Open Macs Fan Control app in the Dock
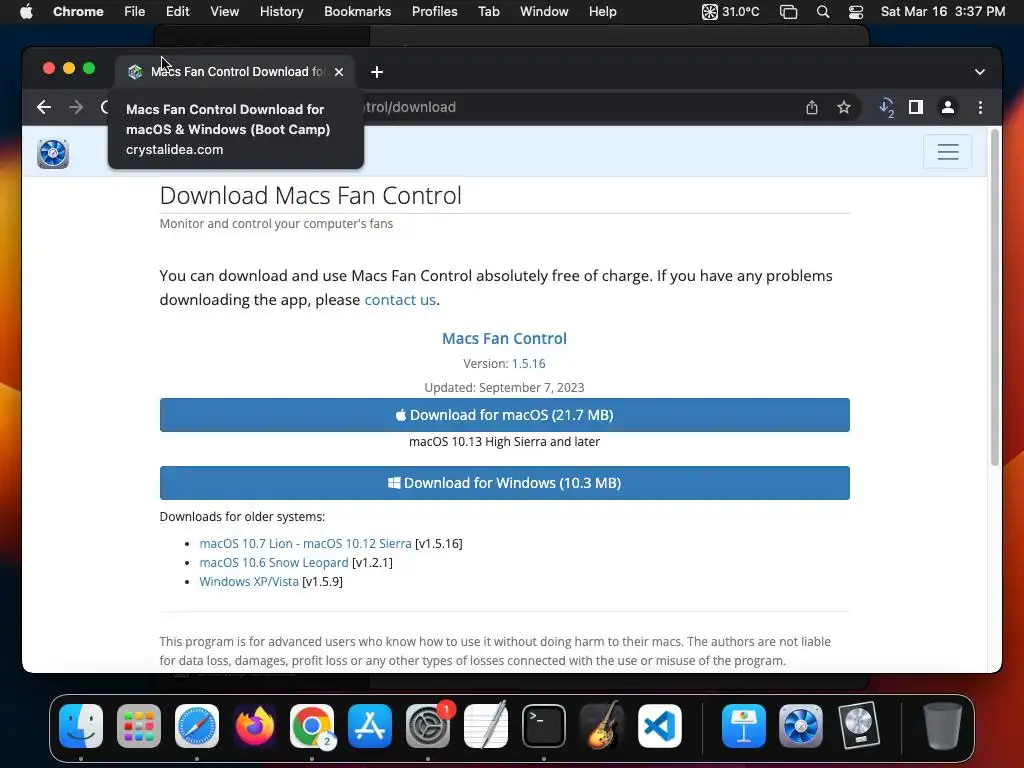 (x=801, y=726)
